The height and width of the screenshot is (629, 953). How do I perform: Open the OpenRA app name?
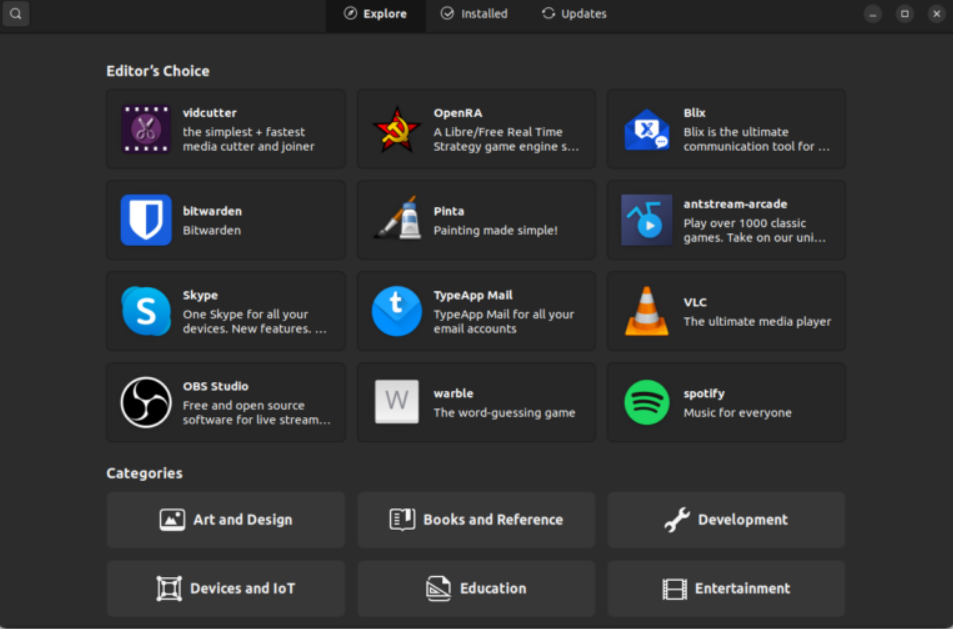(x=458, y=112)
